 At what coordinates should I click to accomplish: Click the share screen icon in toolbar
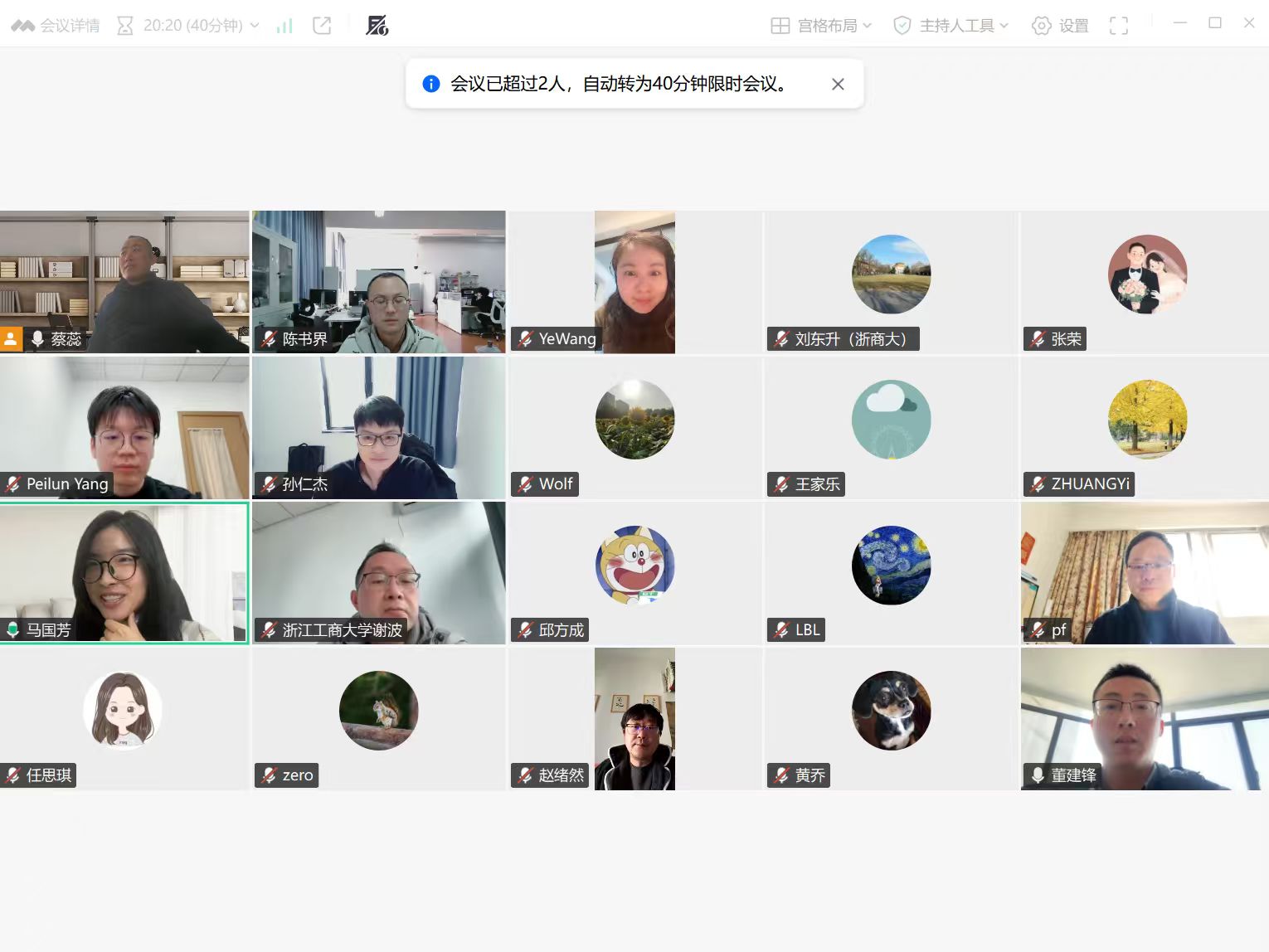[322, 25]
